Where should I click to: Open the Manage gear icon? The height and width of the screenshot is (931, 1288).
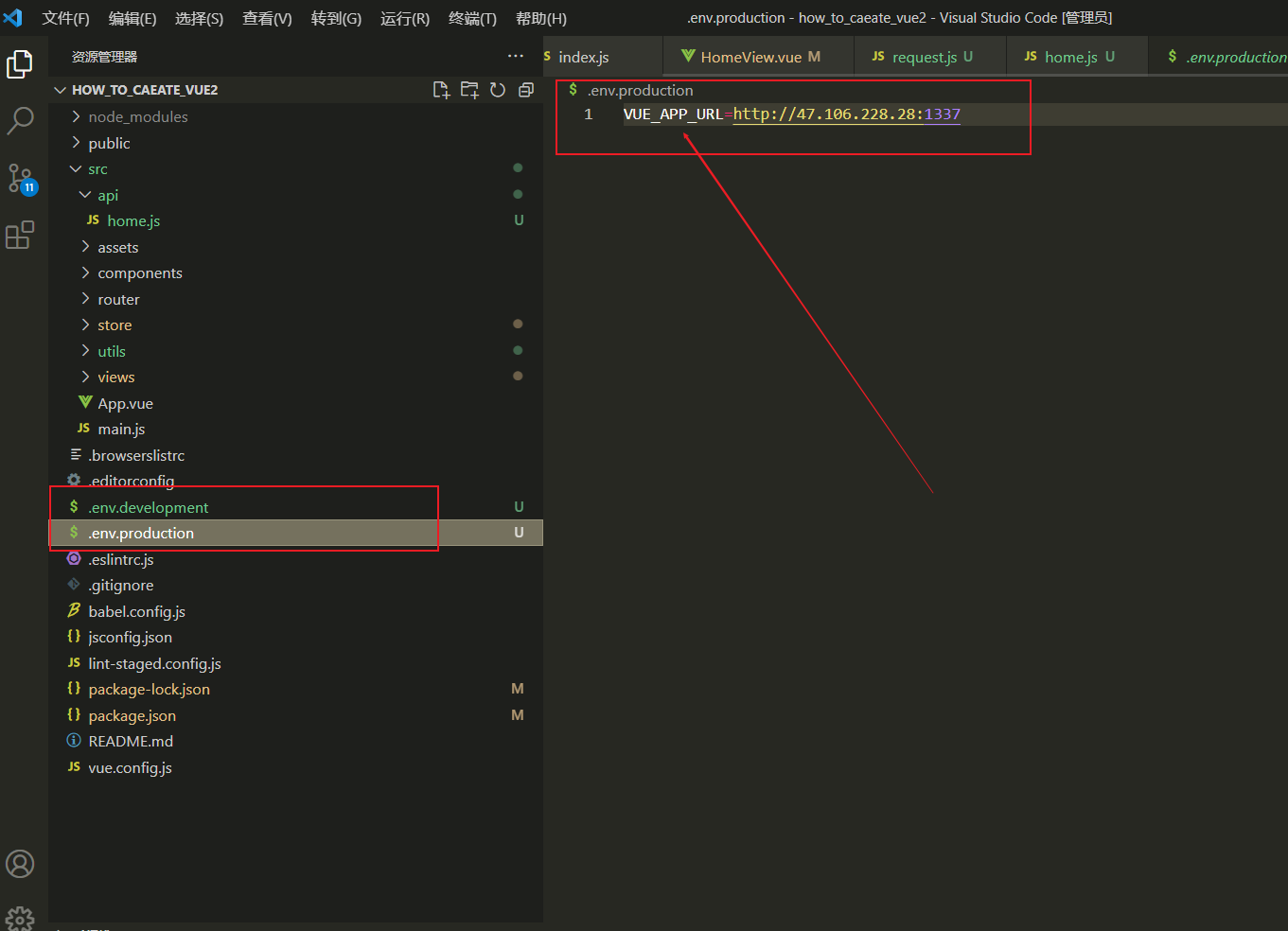(x=20, y=918)
